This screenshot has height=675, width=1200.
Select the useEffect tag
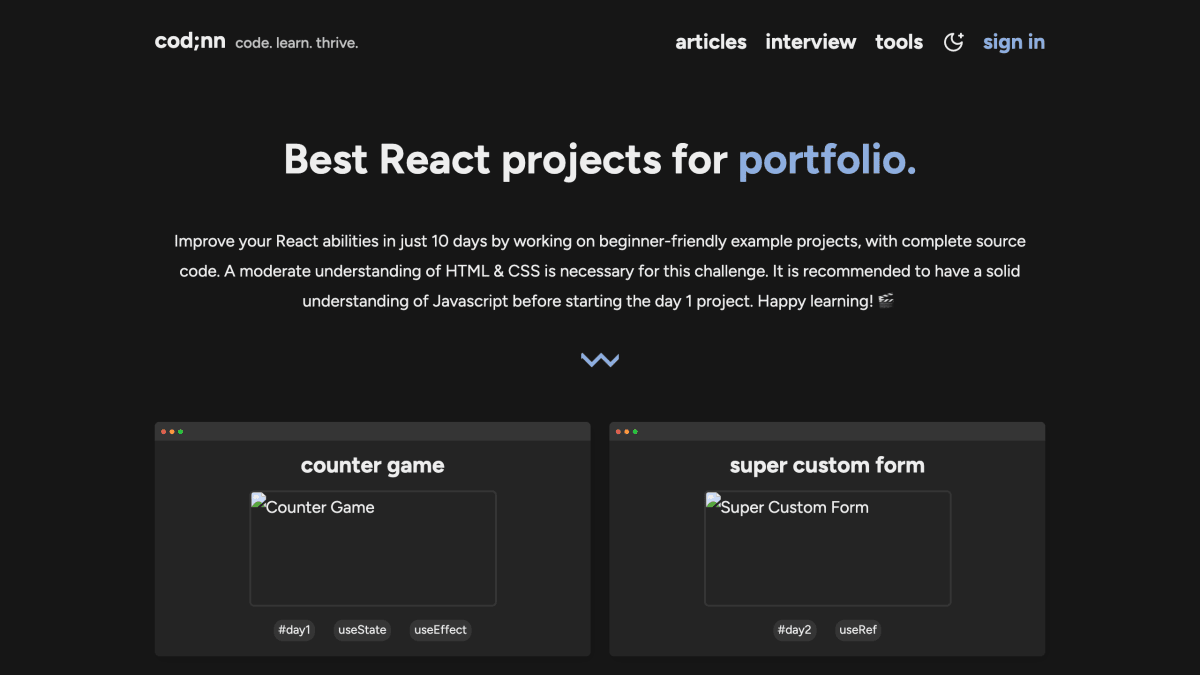click(441, 630)
